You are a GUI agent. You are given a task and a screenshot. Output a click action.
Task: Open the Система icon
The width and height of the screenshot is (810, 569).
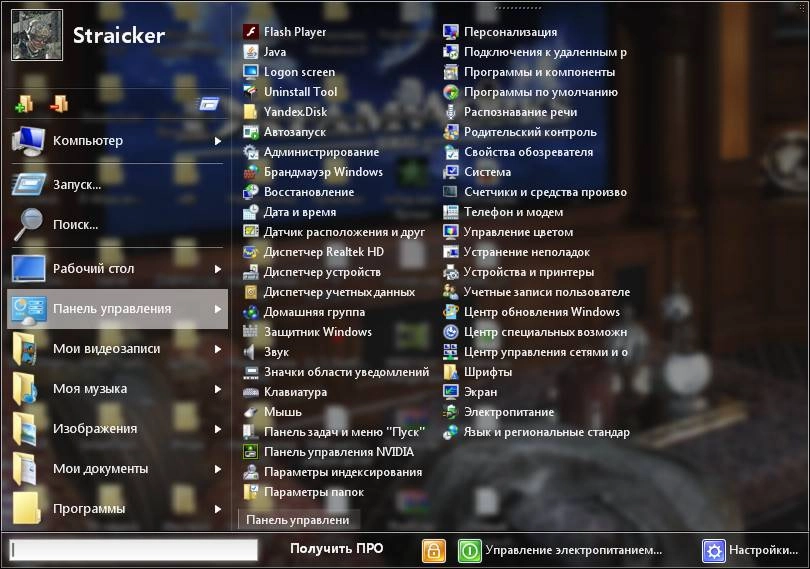(450, 172)
